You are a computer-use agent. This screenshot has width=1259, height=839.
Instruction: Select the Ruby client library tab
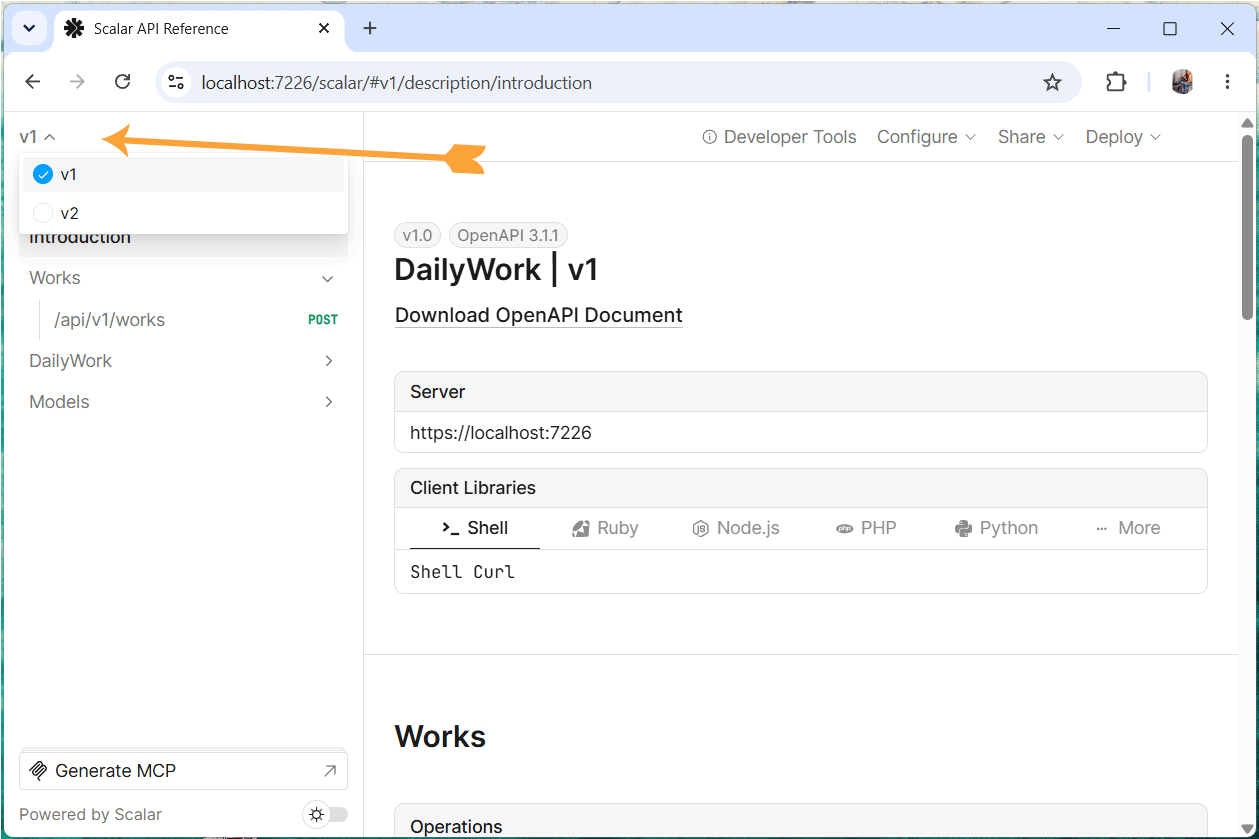pyautogui.click(x=605, y=528)
